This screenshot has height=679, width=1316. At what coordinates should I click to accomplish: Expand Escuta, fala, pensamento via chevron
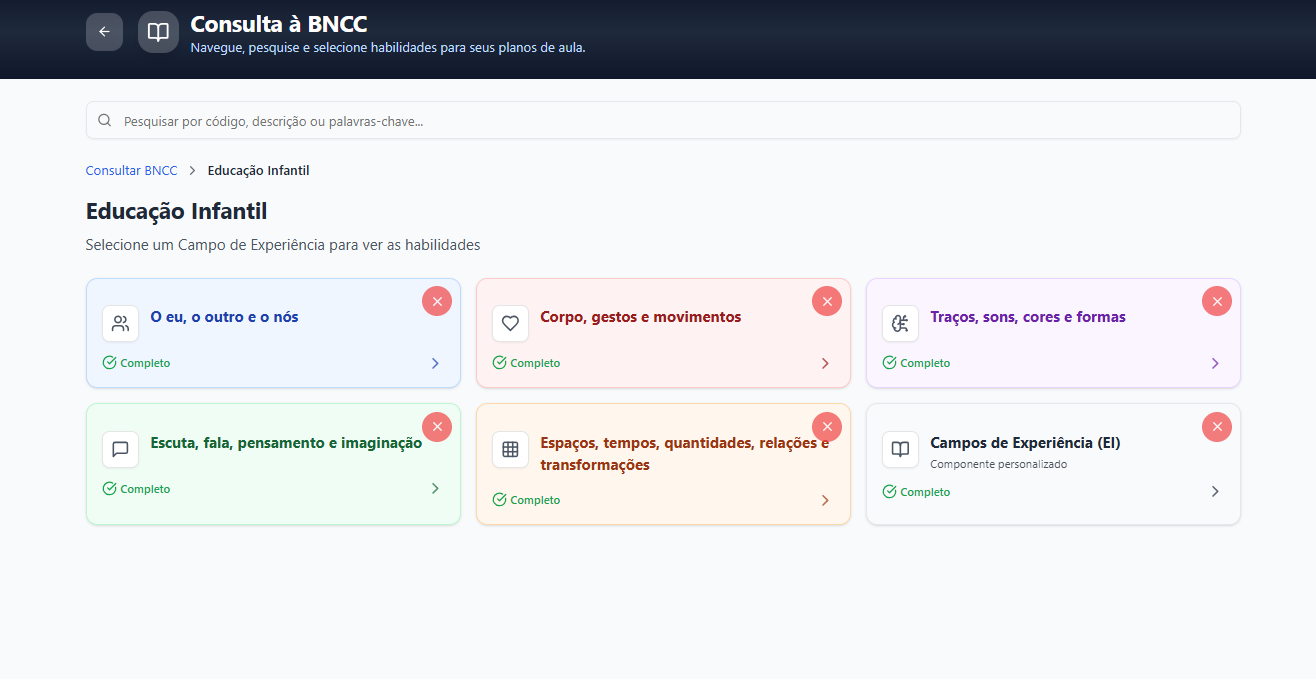[x=435, y=489]
